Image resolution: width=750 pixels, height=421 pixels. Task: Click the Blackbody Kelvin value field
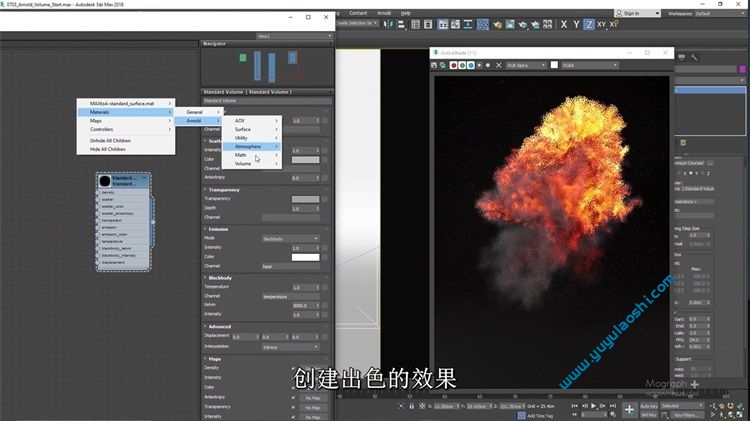tap(303, 305)
